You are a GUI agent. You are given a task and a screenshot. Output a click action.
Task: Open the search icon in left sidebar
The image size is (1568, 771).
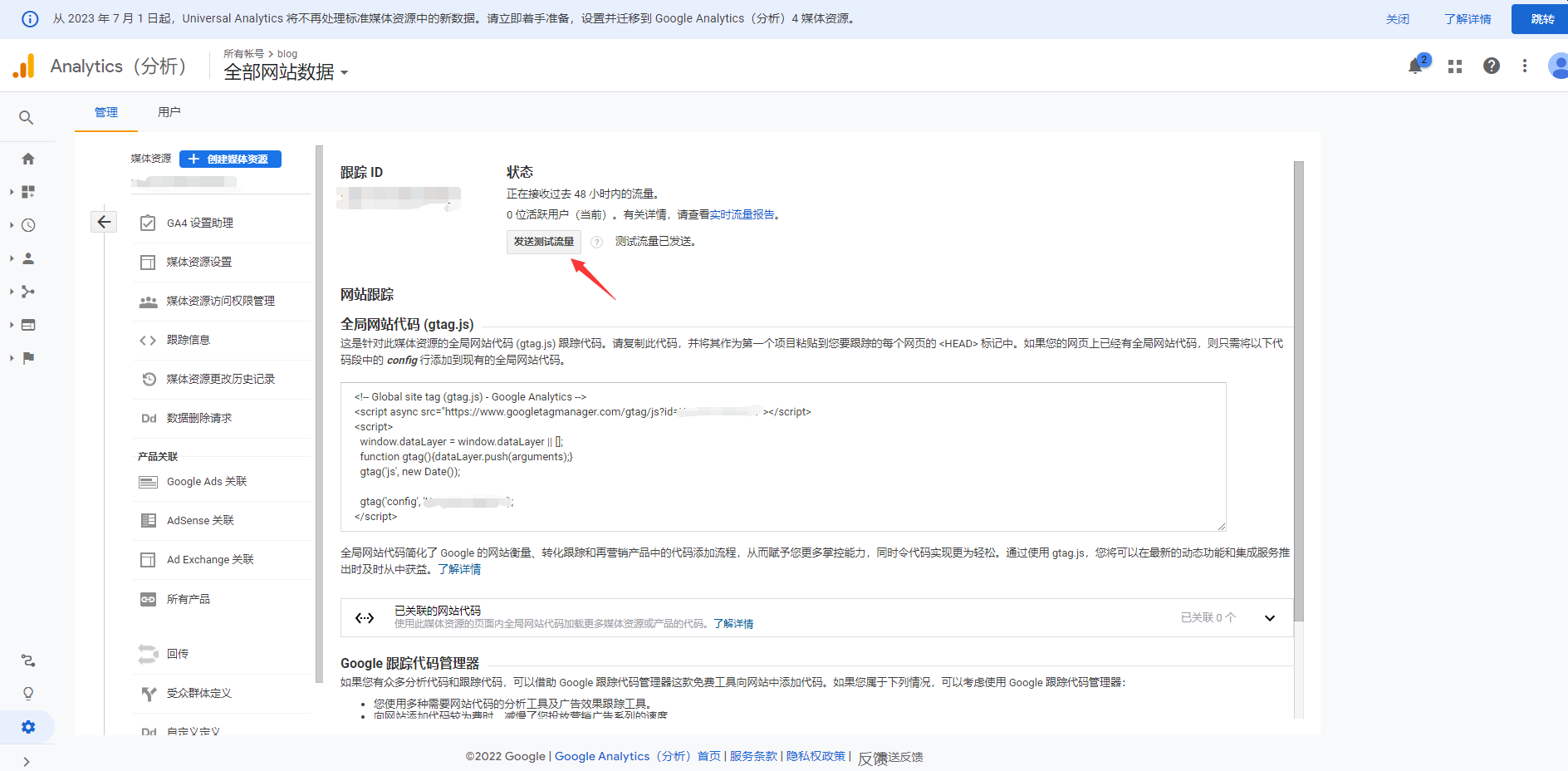click(27, 118)
